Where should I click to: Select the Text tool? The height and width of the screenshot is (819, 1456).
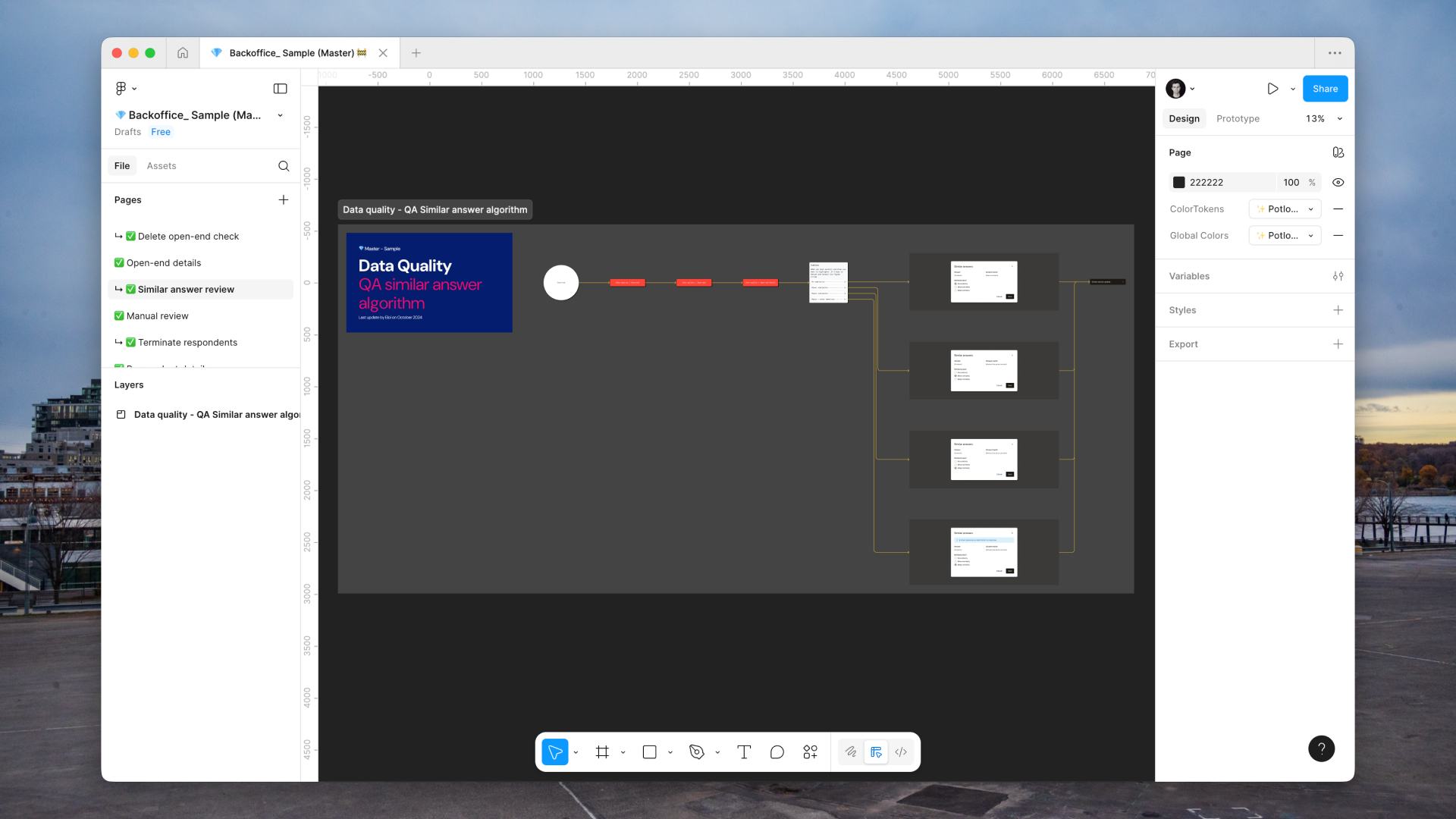744,752
